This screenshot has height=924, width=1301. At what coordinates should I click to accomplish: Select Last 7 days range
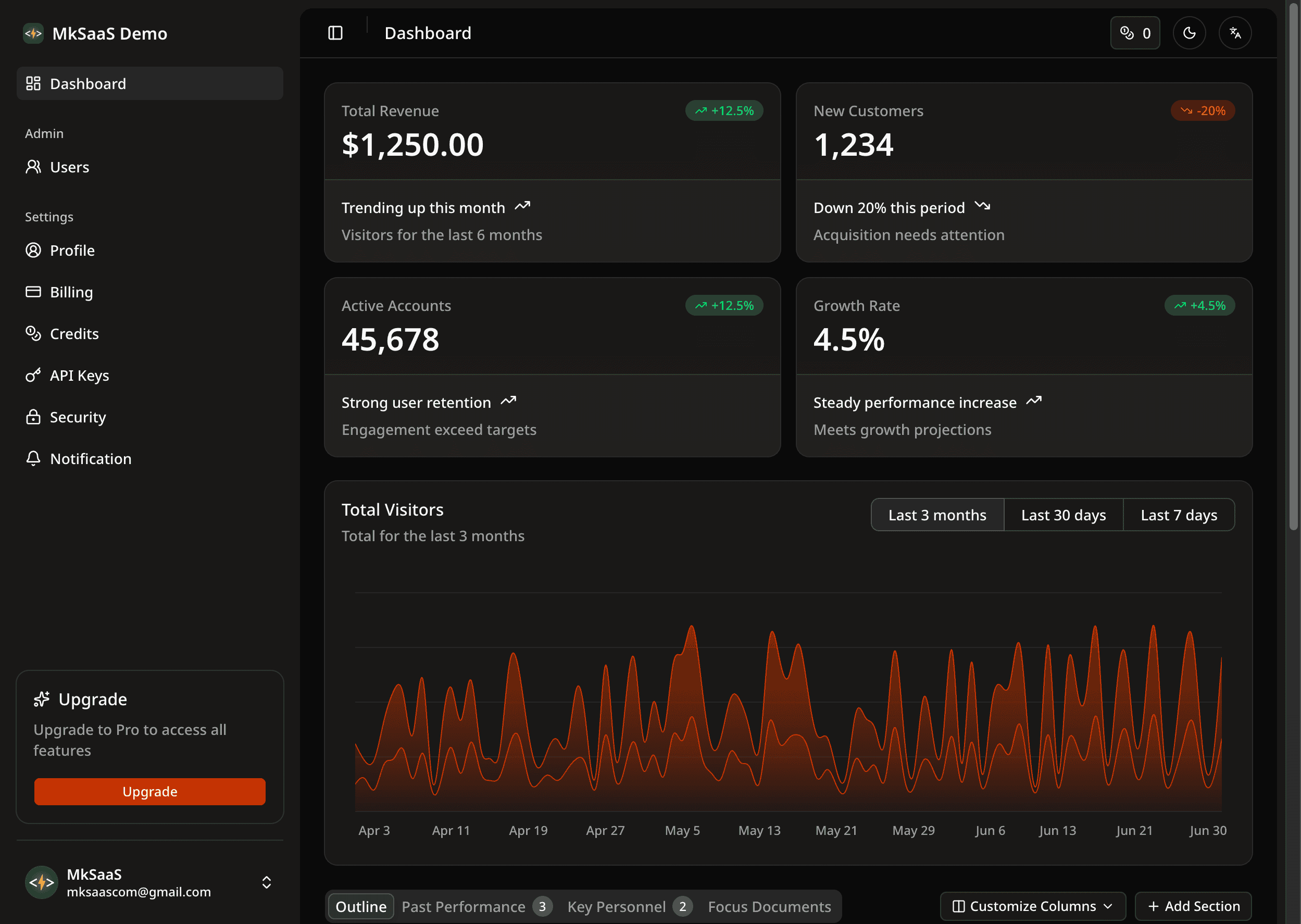pos(1178,515)
